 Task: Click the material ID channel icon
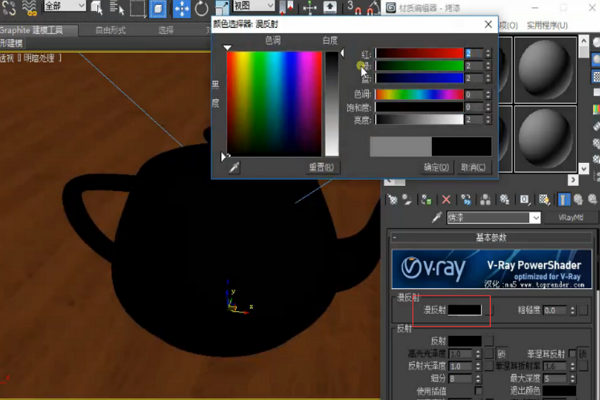tap(524, 199)
